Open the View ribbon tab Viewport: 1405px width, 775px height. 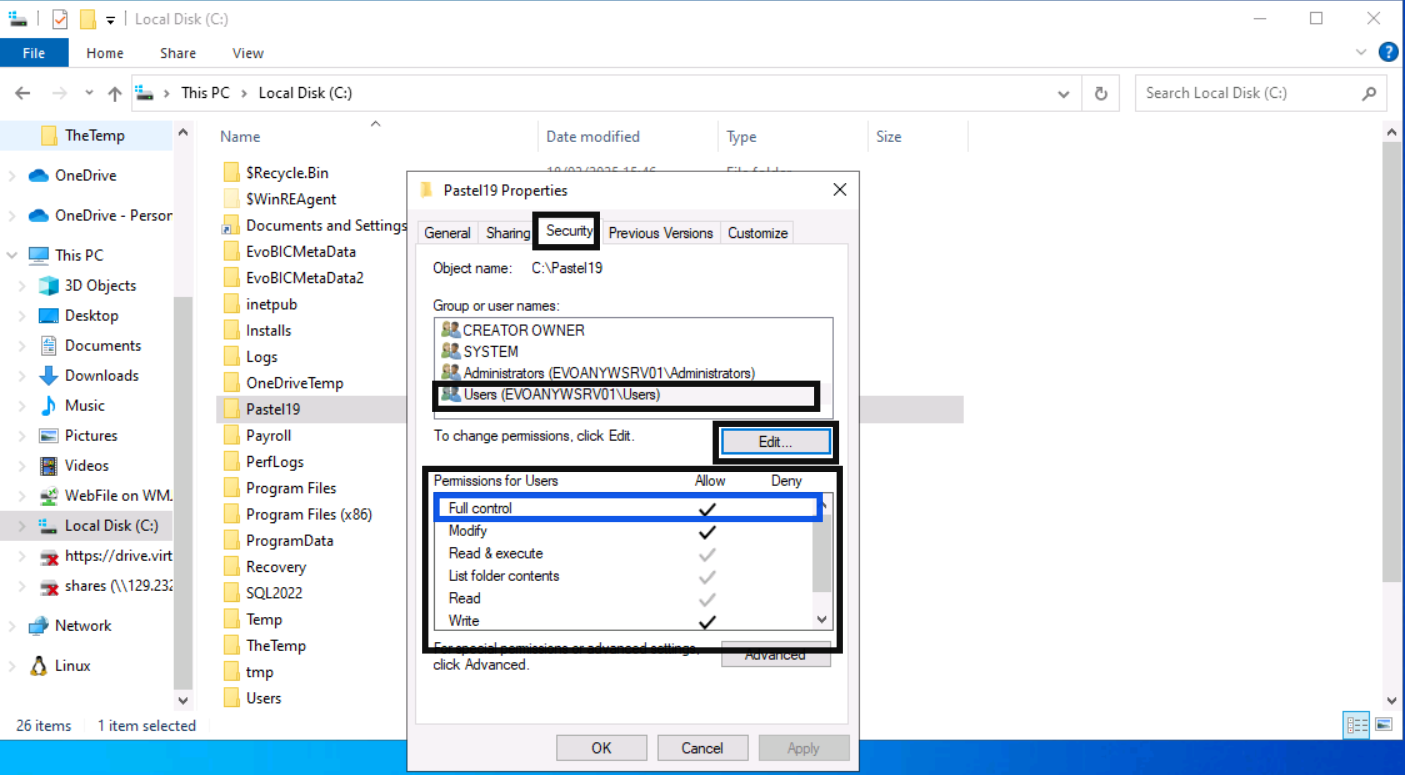[248, 53]
